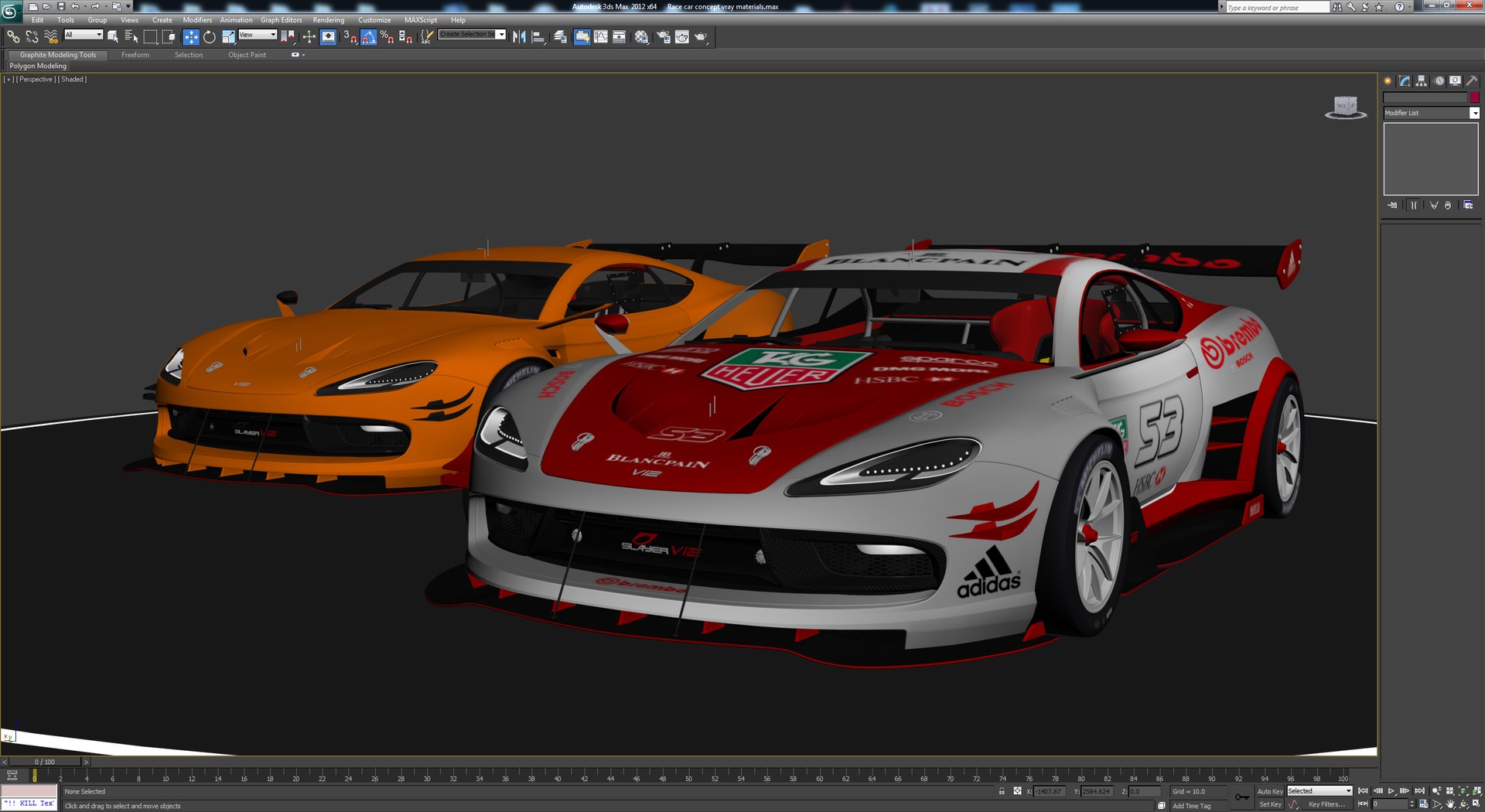1485x812 pixels.
Task: Toggle the Auto Key animation mode
Action: click(1270, 791)
